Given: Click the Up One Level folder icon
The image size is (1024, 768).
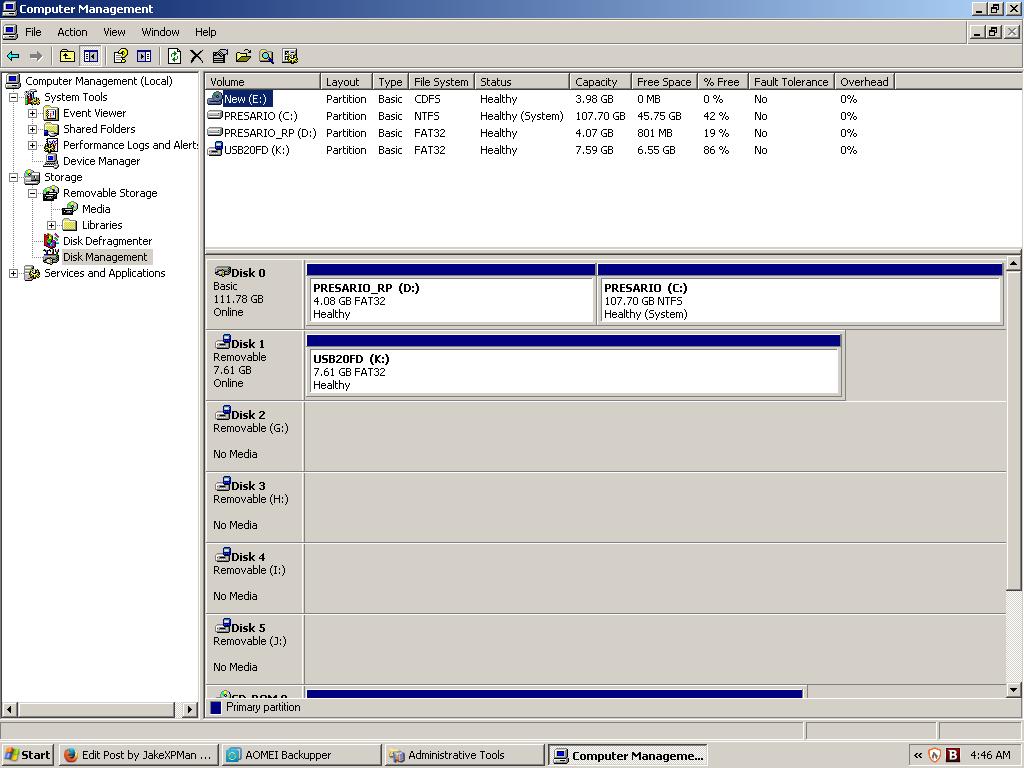Looking at the screenshot, I should point(67,56).
